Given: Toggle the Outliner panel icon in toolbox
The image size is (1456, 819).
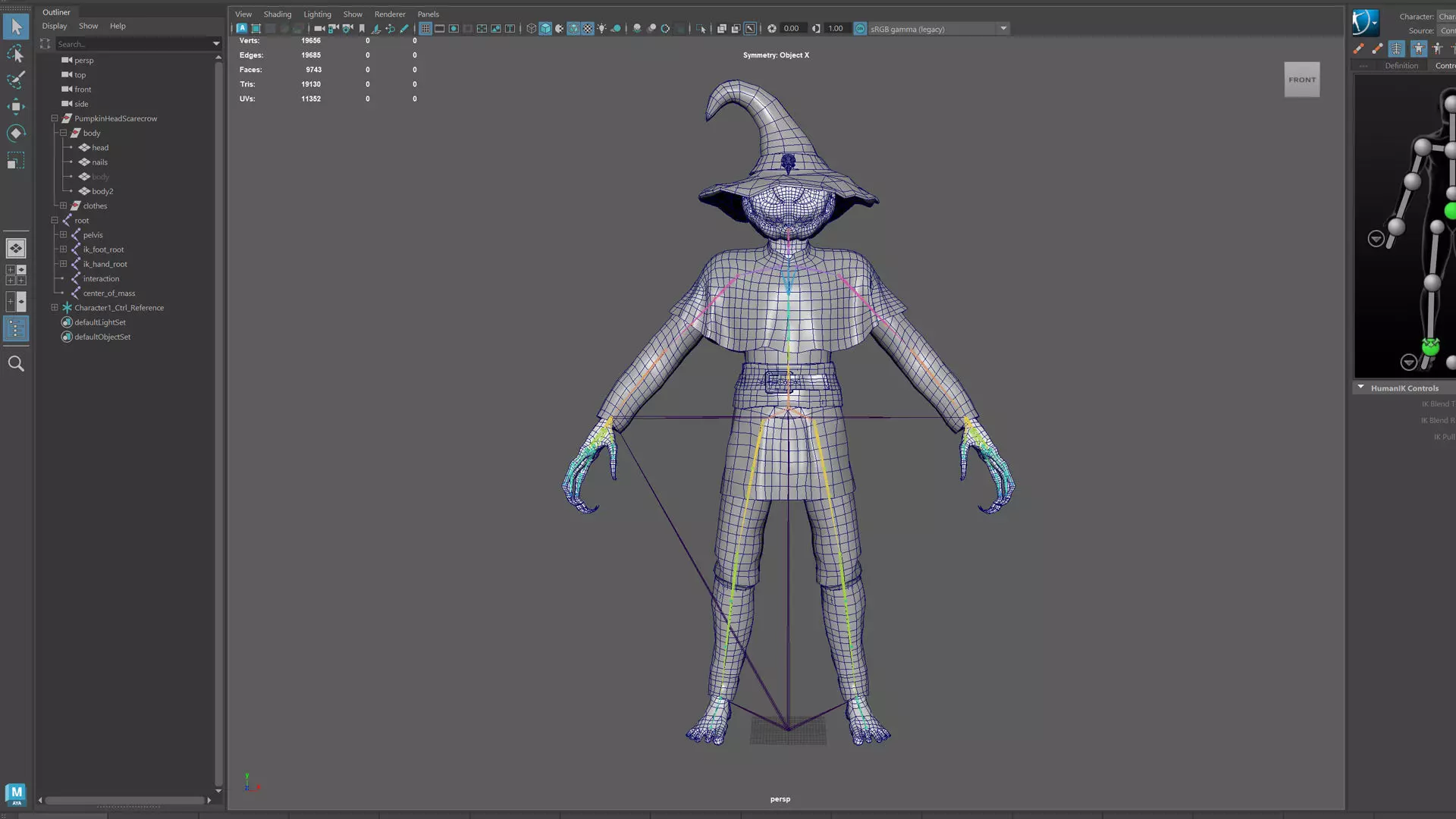Looking at the screenshot, I should point(16,328).
